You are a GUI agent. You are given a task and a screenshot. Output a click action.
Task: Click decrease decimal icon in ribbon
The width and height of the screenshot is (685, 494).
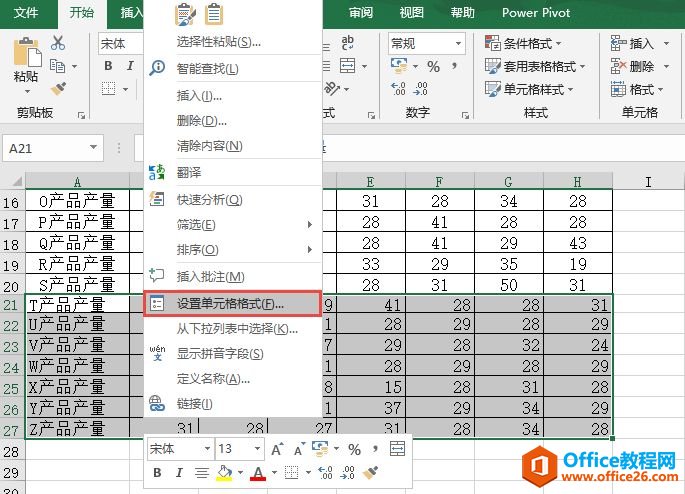pos(421,89)
